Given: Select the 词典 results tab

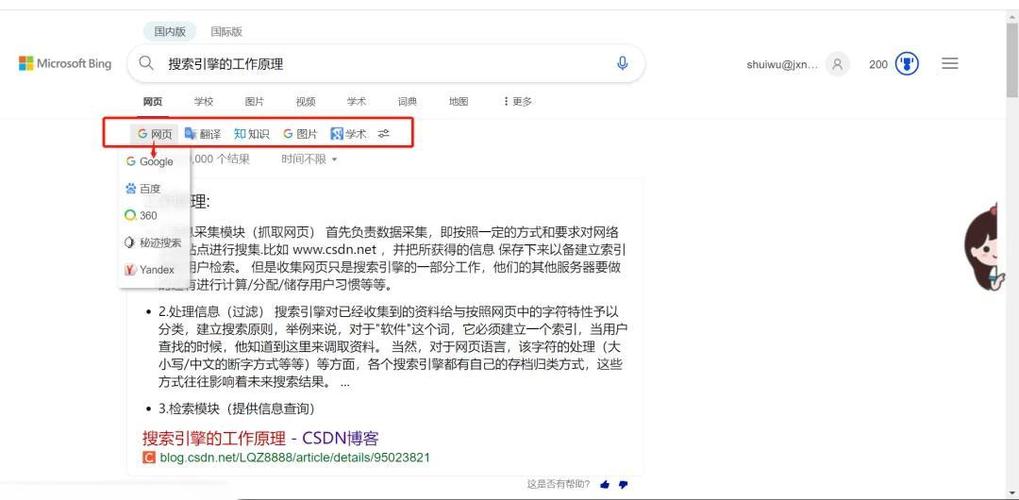Looking at the screenshot, I should coord(407,101).
